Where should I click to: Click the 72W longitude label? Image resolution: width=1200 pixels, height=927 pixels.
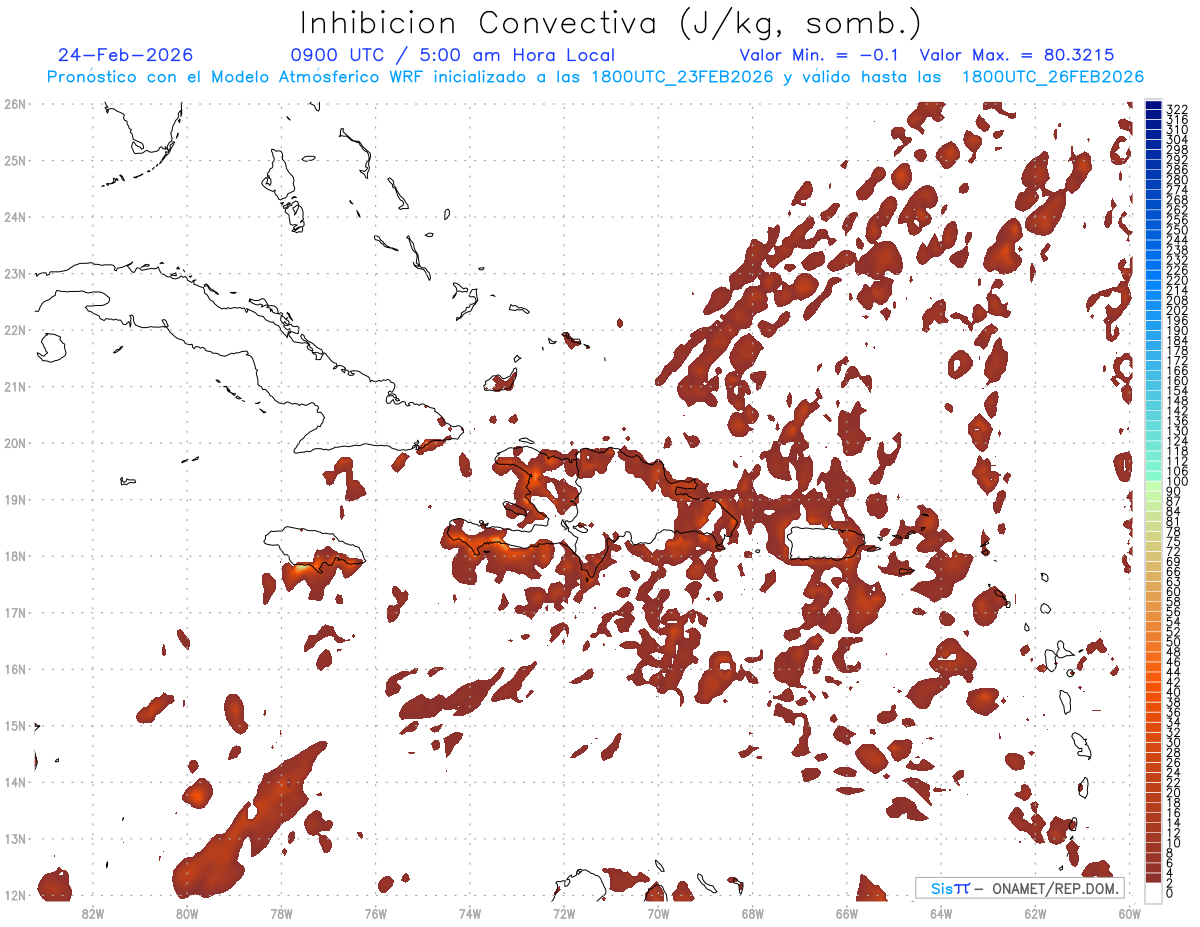click(564, 912)
